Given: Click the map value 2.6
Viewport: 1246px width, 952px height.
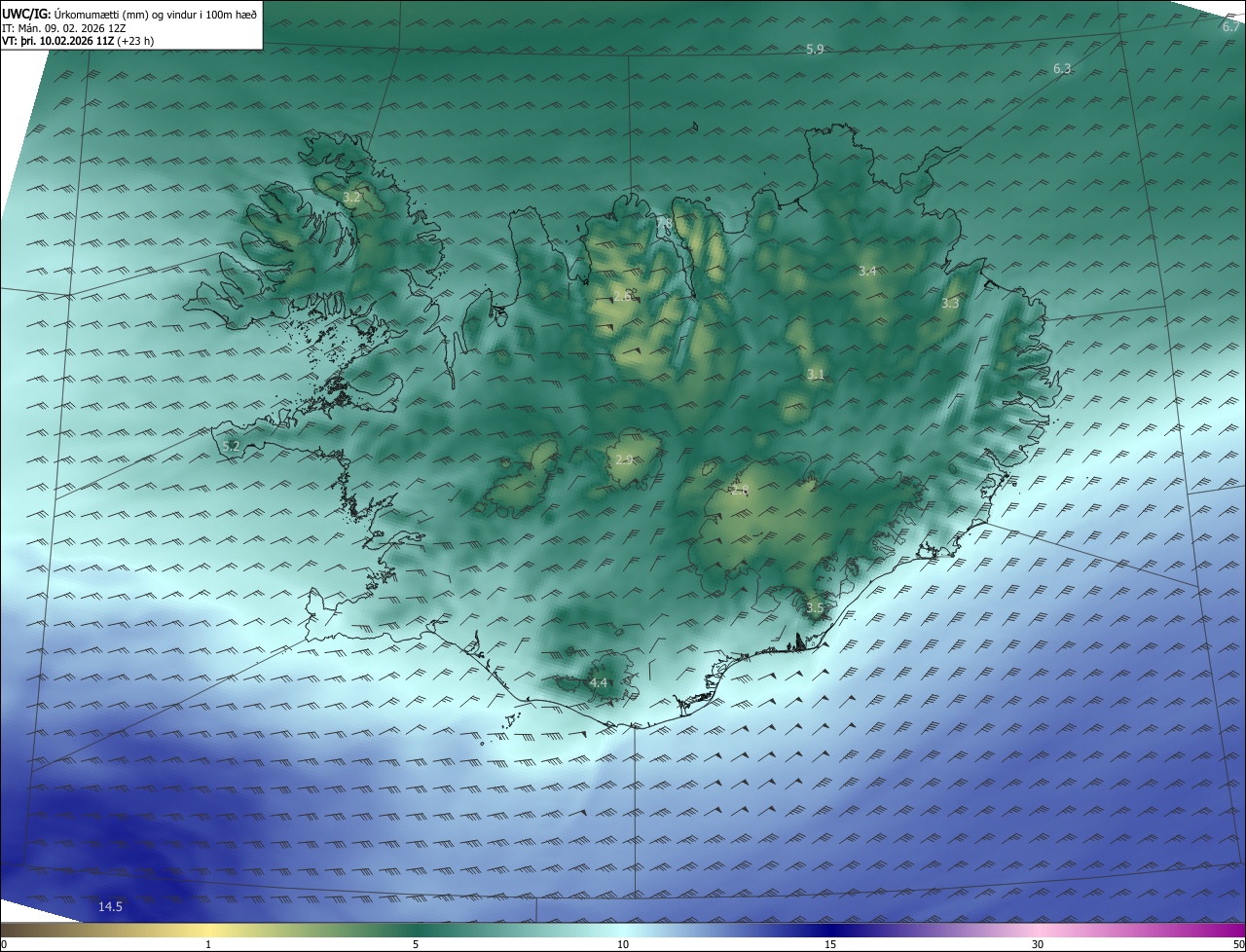Looking at the screenshot, I should click(622, 296).
